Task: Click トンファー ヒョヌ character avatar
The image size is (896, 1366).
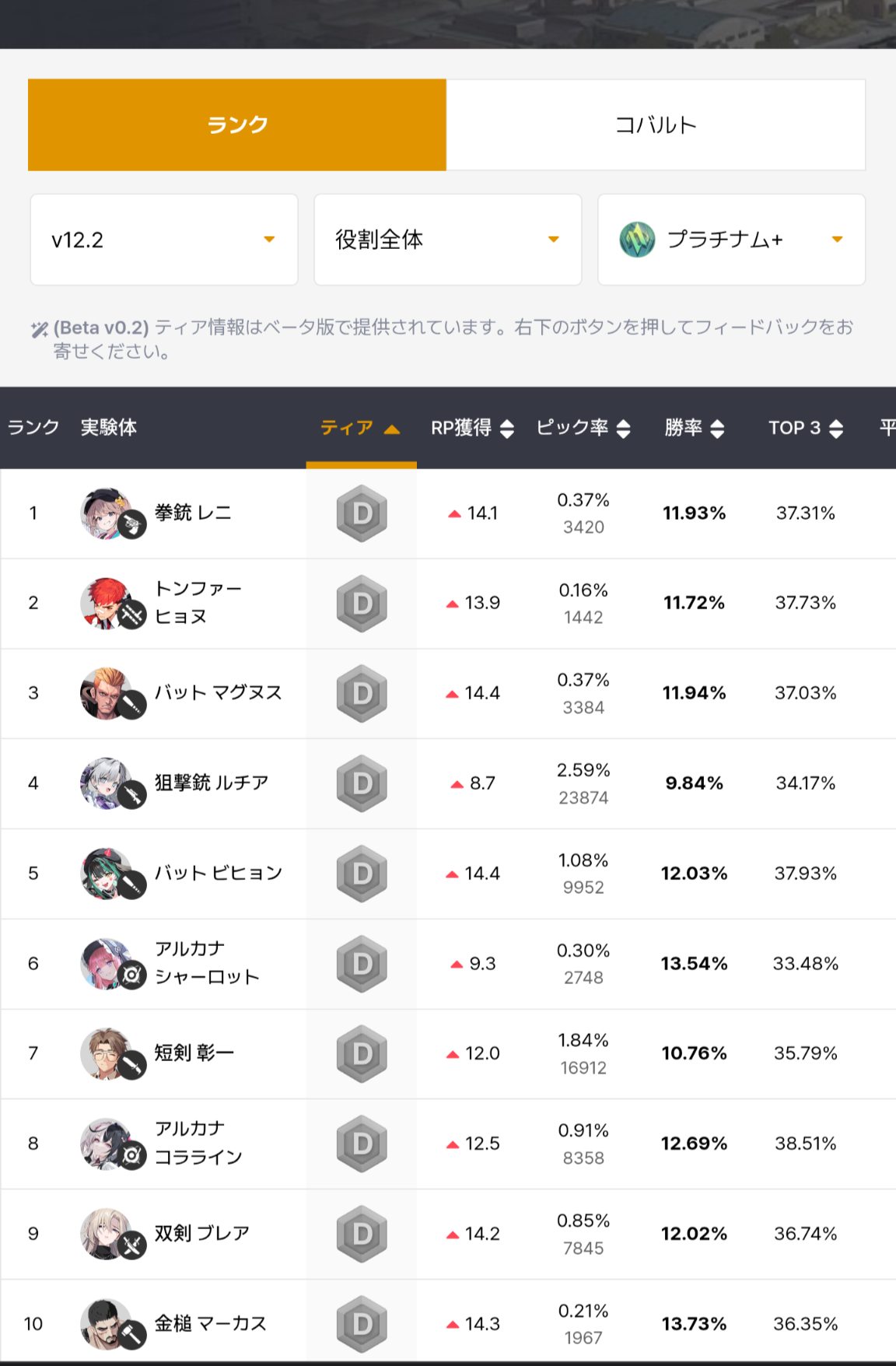Action: click(x=107, y=603)
